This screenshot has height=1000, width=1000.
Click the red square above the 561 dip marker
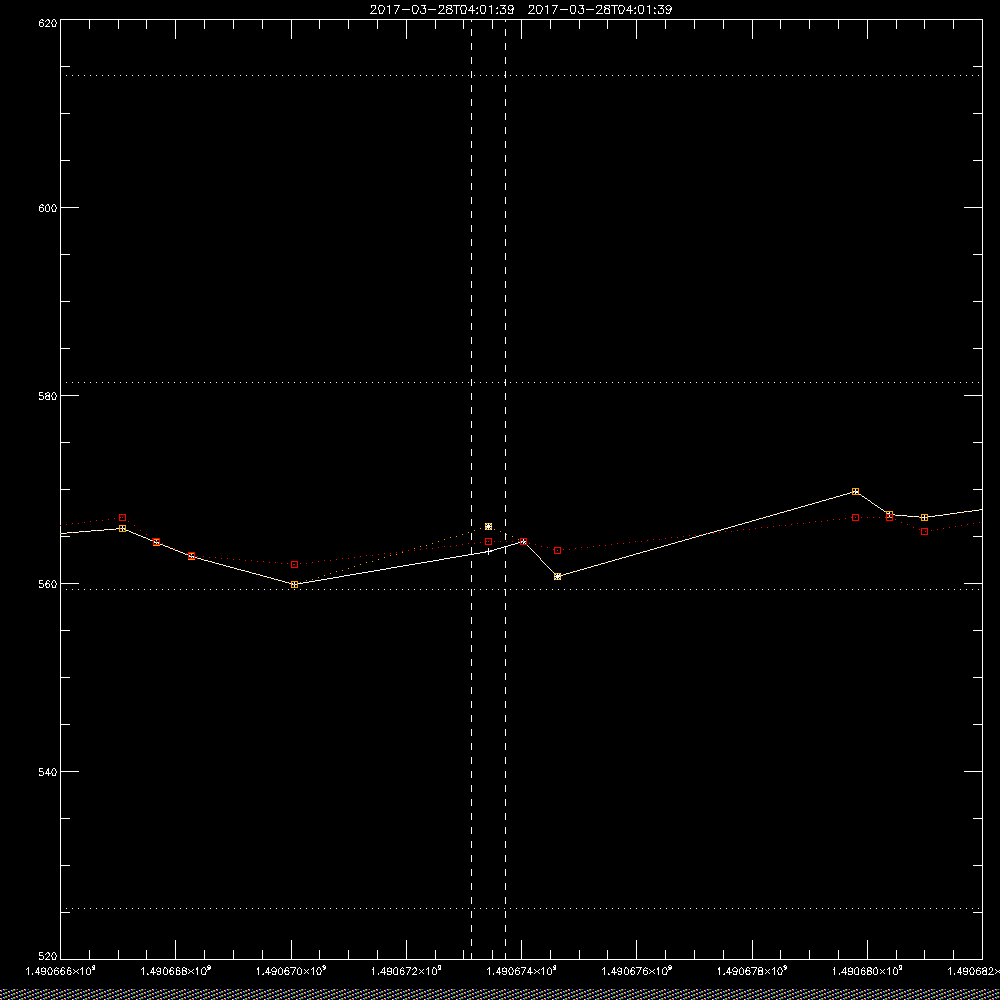pos(557,550)
